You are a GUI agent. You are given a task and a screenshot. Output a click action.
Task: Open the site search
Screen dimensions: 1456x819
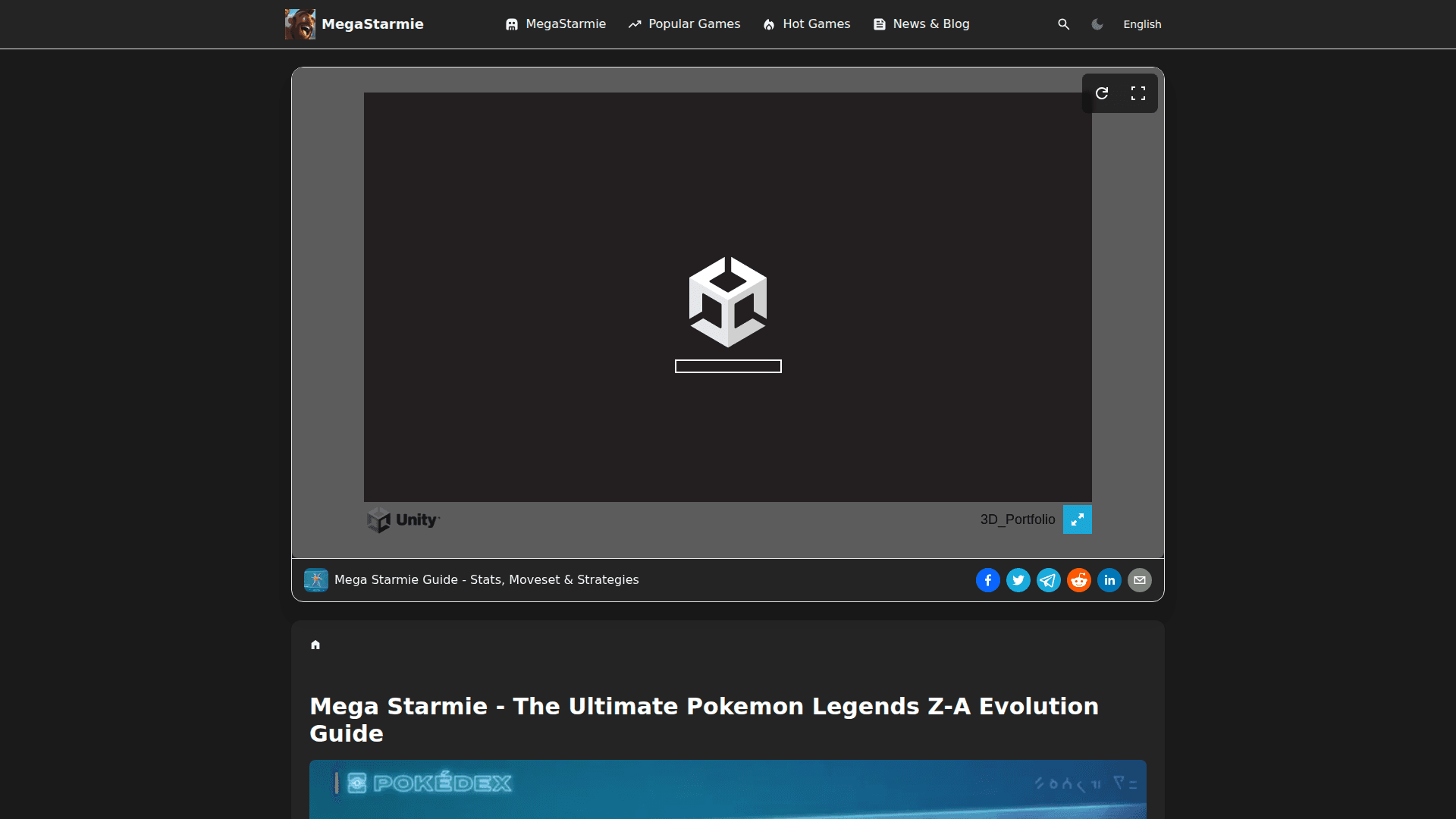pyautogui.click(x=1063, y=24)
